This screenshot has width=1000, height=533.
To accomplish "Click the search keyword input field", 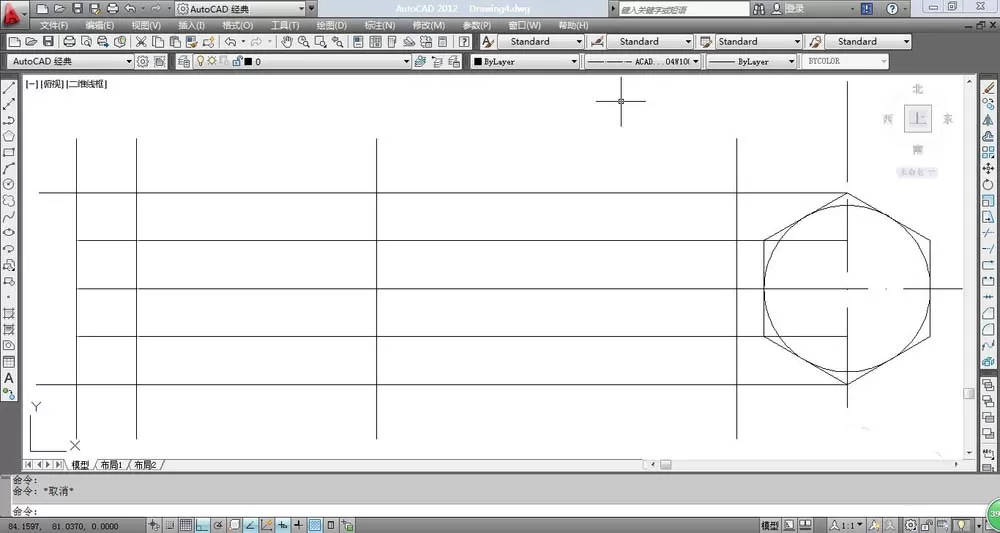I will [684, 9].
